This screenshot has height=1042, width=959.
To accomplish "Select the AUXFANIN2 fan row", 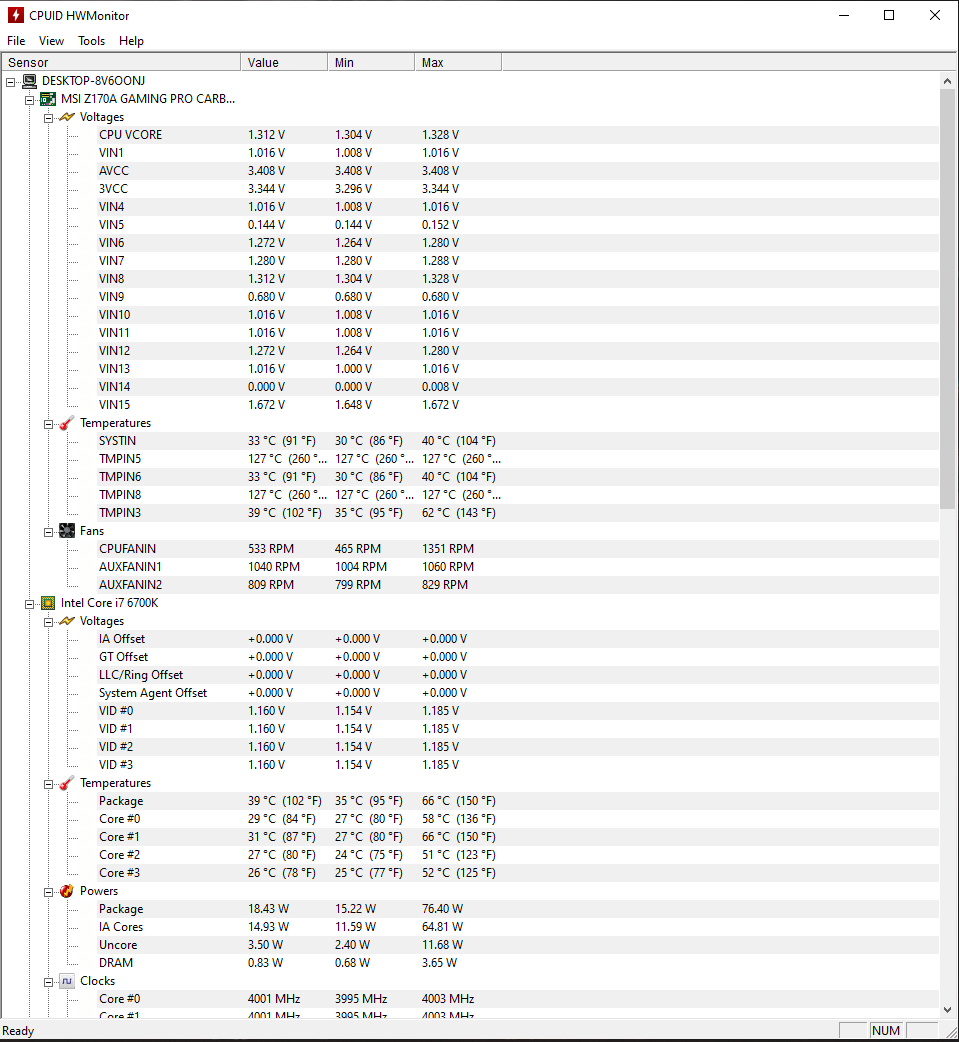I will pyautogui.click(x=518, y=585).
